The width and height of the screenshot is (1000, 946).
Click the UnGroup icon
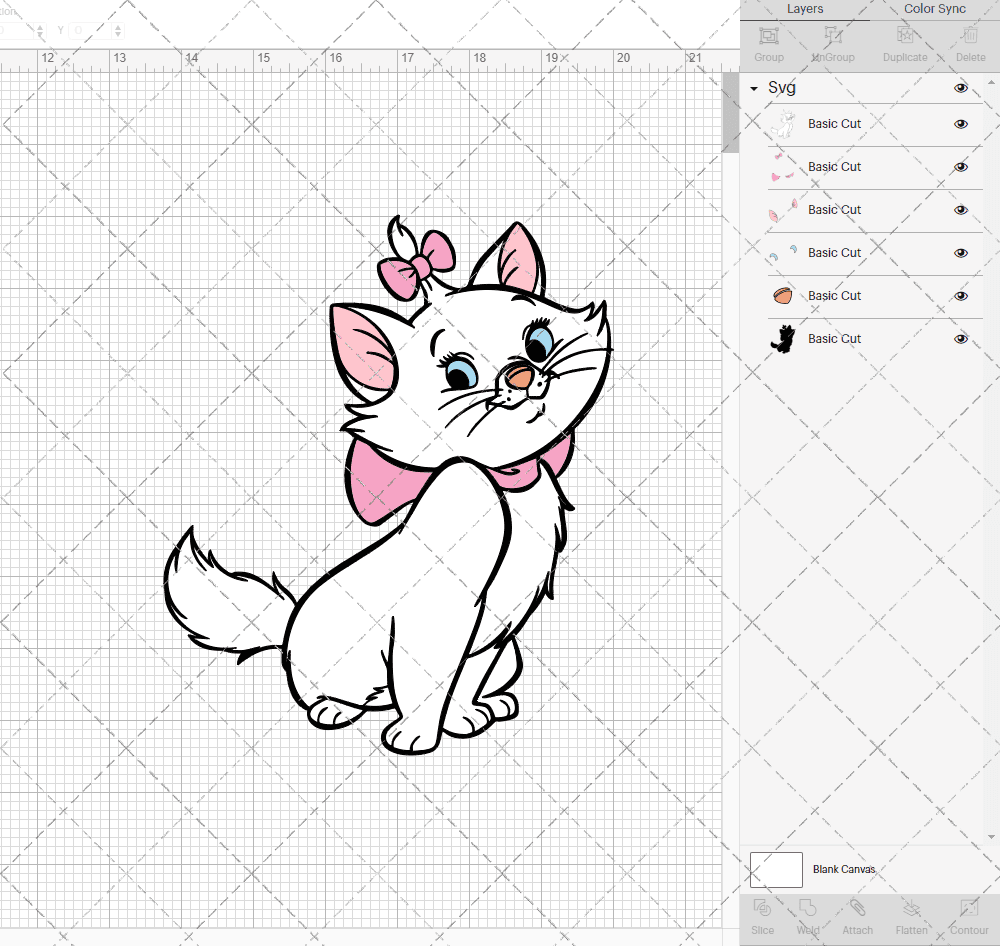point(832,36)
